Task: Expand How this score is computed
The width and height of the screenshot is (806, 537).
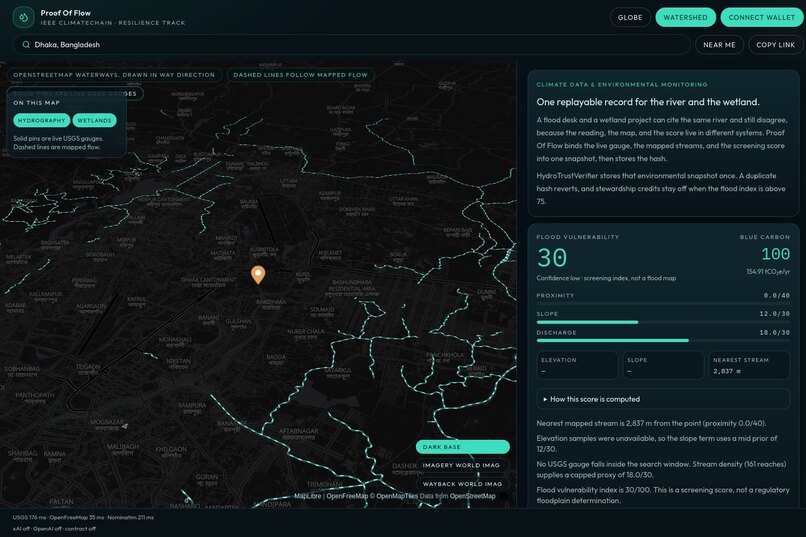Action: point(663,399)
